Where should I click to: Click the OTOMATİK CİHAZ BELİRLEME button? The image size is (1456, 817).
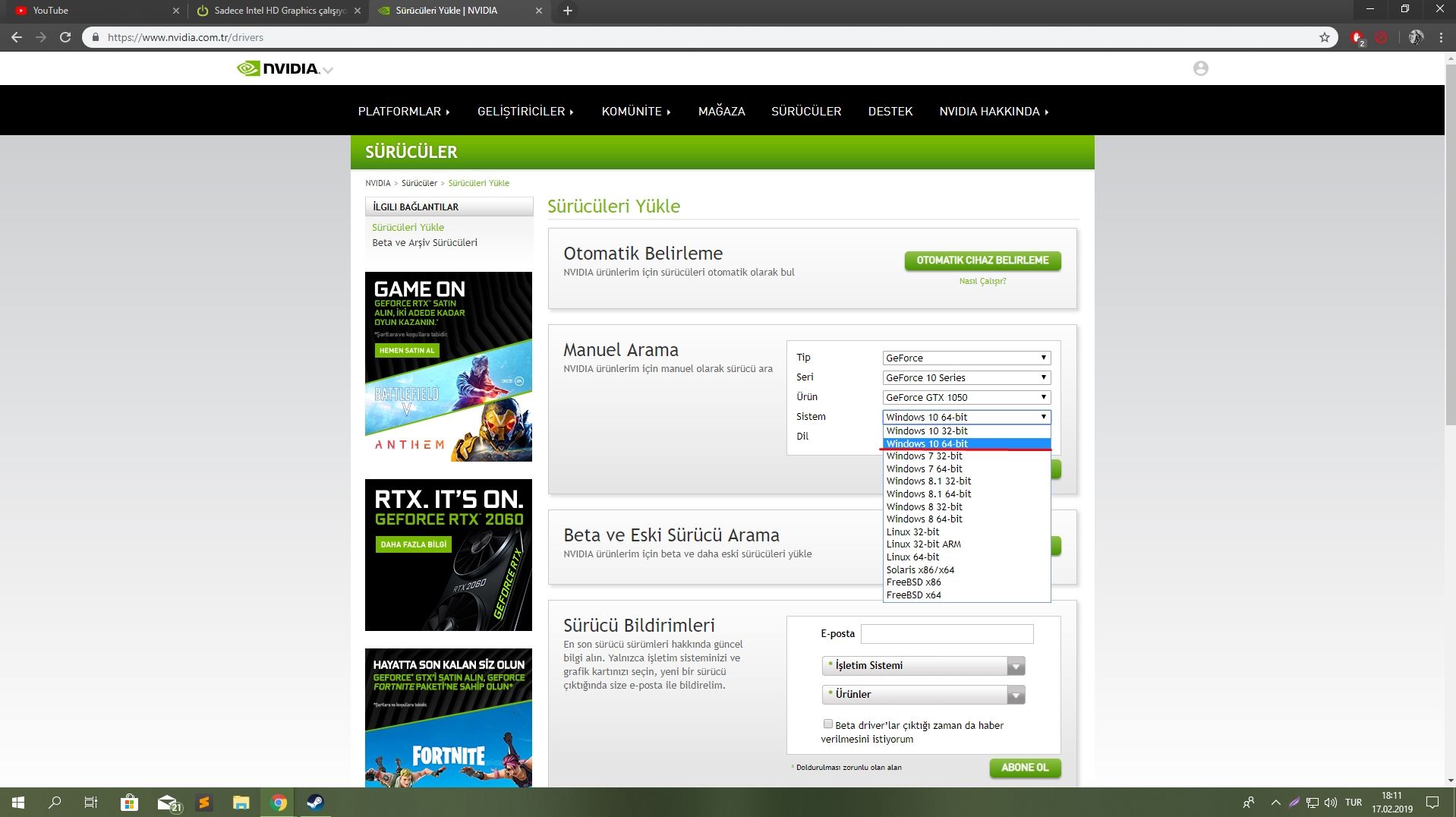click(982, 260)
